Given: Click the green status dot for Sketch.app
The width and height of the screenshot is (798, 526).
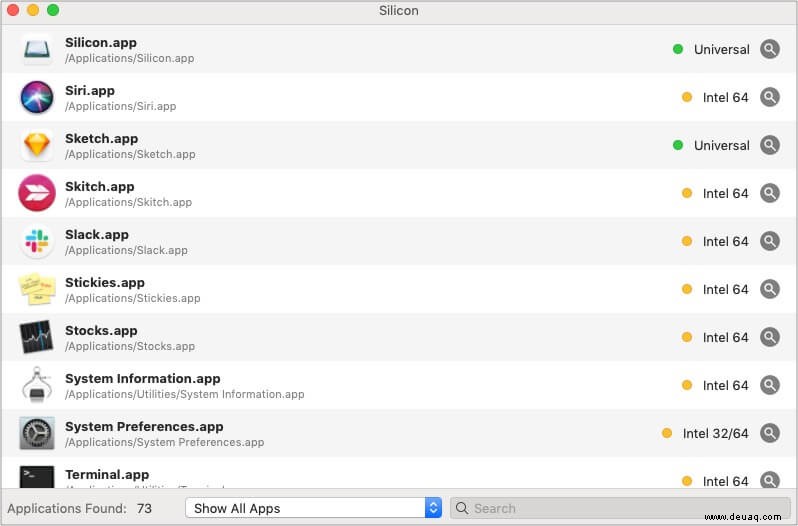Looking at the screenshot, I should [678, 145].
